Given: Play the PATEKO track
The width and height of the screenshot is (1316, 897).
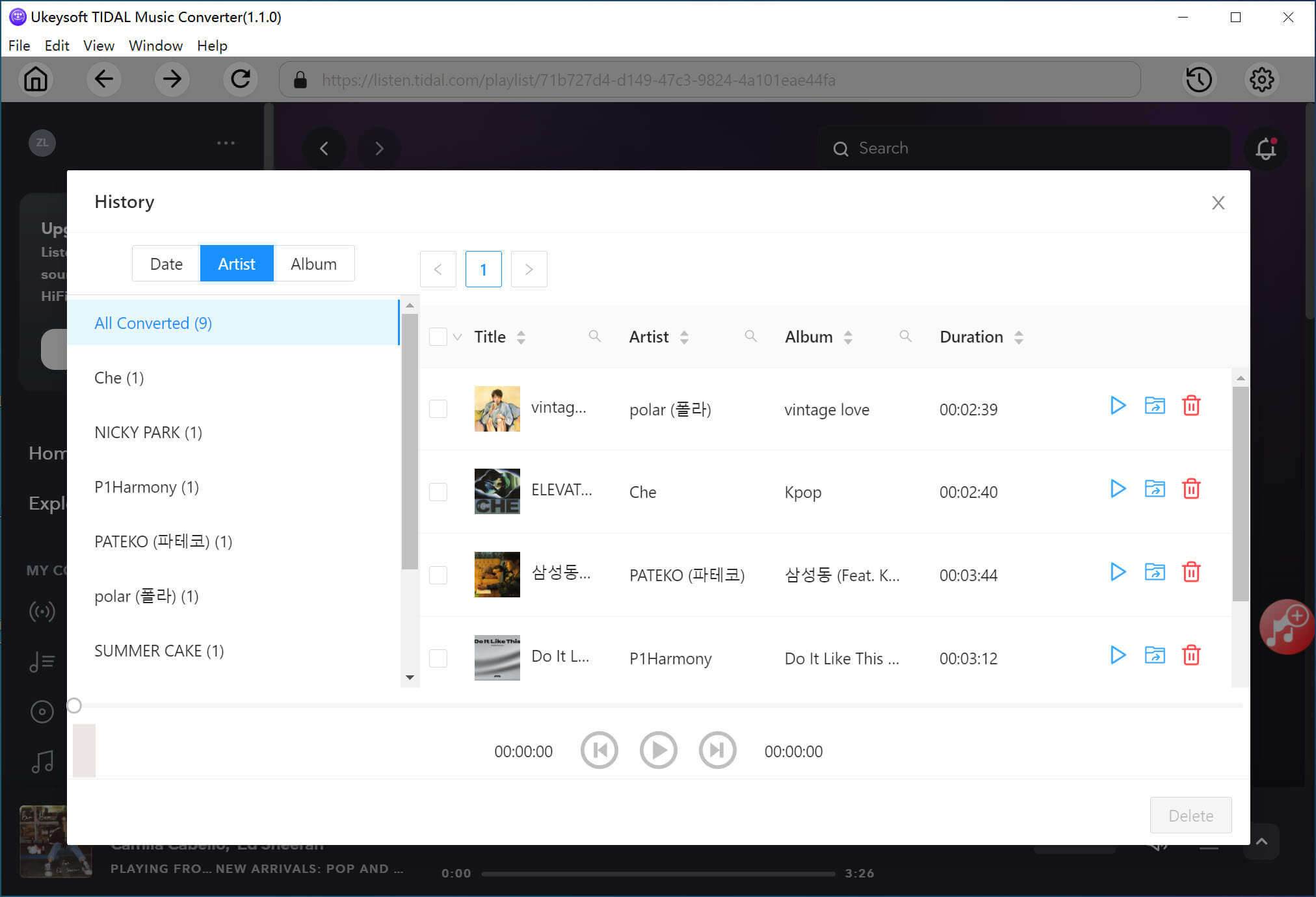Looking at the screenshot, I should [1118, 572].
